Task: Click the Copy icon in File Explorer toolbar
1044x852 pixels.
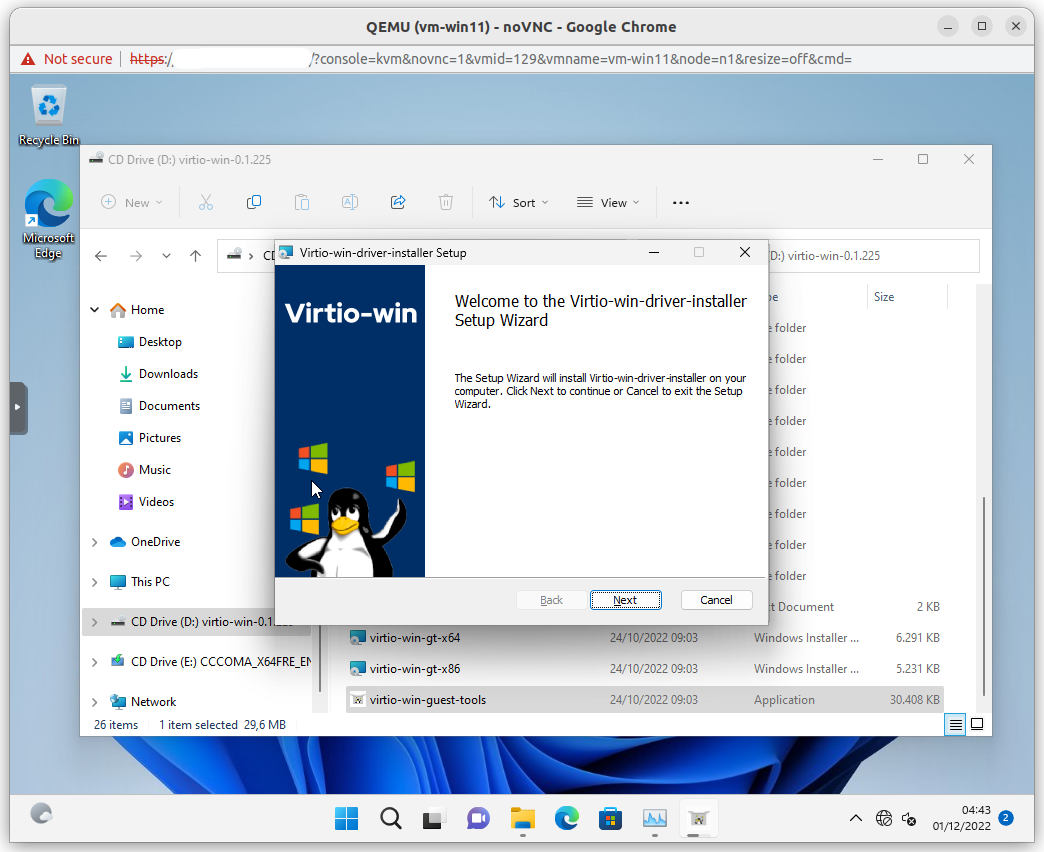Action: [254, 202]
